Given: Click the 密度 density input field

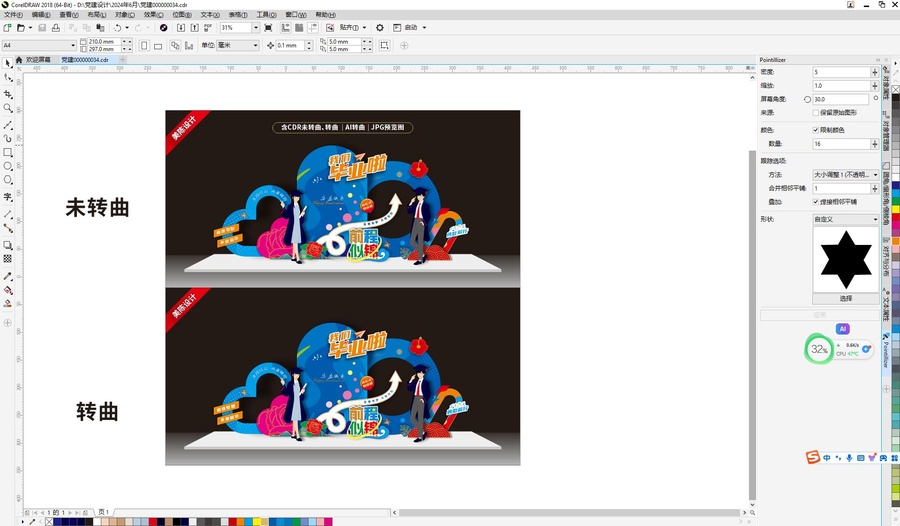Looking at the screenshot, I should (841, 72).
